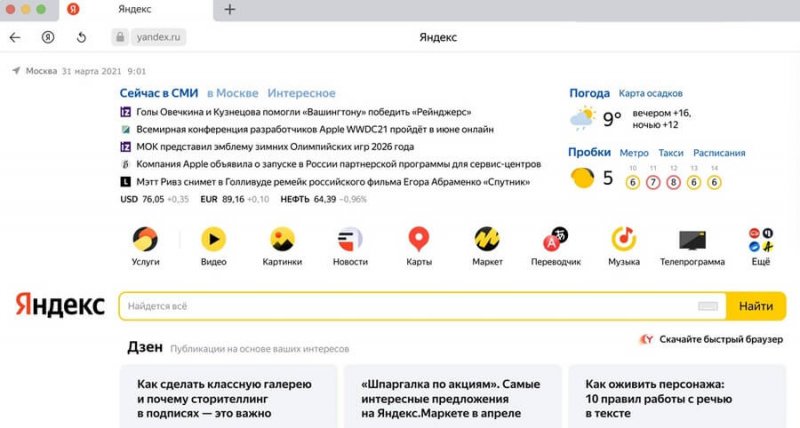The width and height of the screenshot is (800, 428).
Task: Open the Услуги services icon
Action: point(145,239)
